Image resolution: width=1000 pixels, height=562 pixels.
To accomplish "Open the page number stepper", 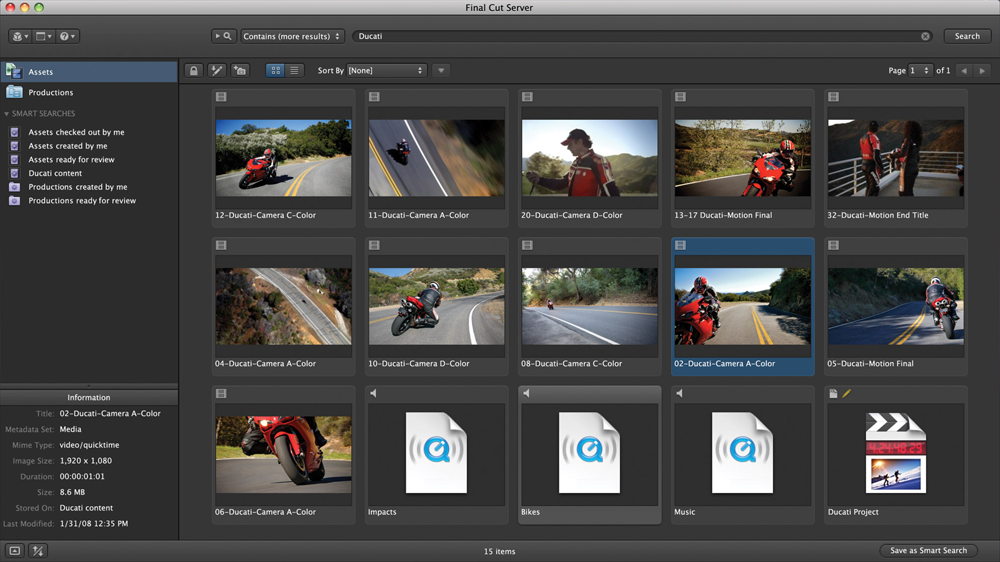I will (x=920, y=71).
